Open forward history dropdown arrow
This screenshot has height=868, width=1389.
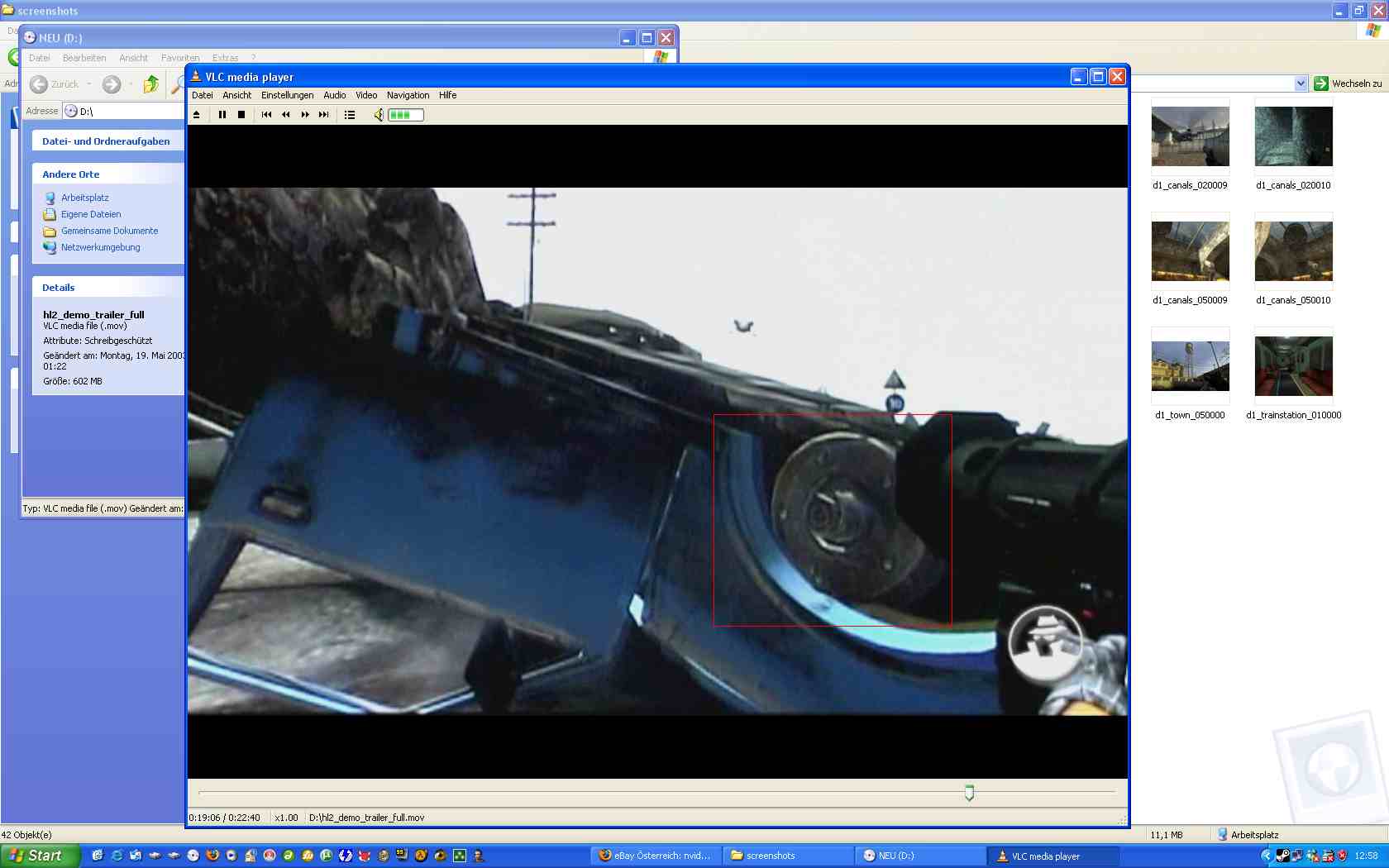click(x=131, y=84)
